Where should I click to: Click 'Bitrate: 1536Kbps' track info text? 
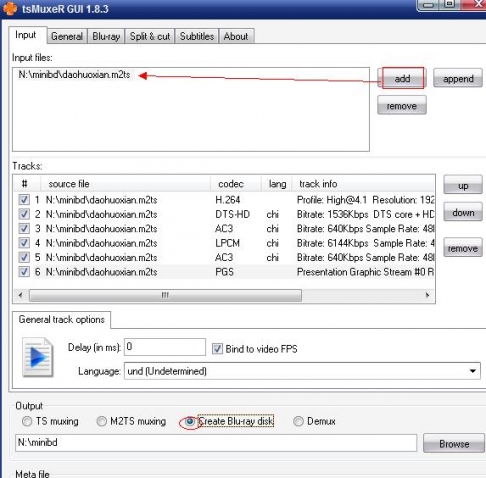click(x=332, y=214)
